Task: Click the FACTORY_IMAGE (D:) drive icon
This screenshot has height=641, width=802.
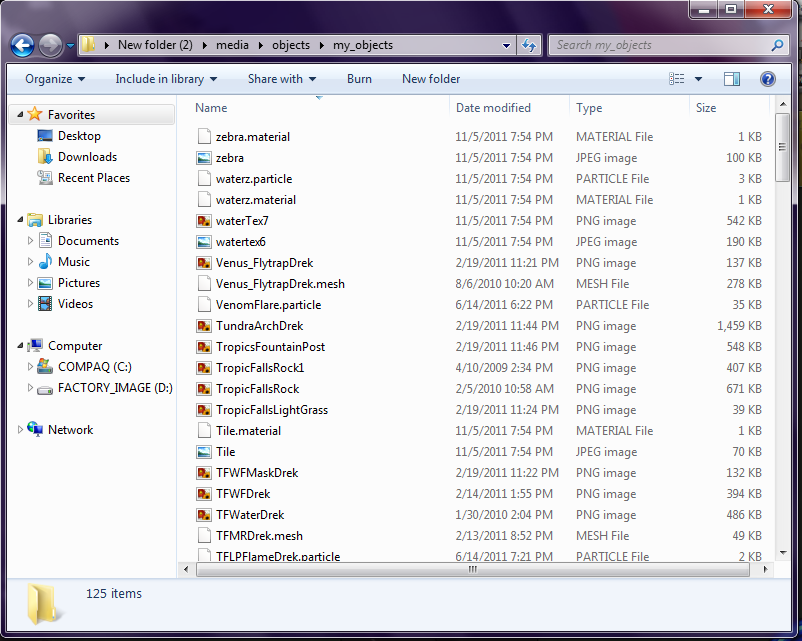Action: pos(45,390)
